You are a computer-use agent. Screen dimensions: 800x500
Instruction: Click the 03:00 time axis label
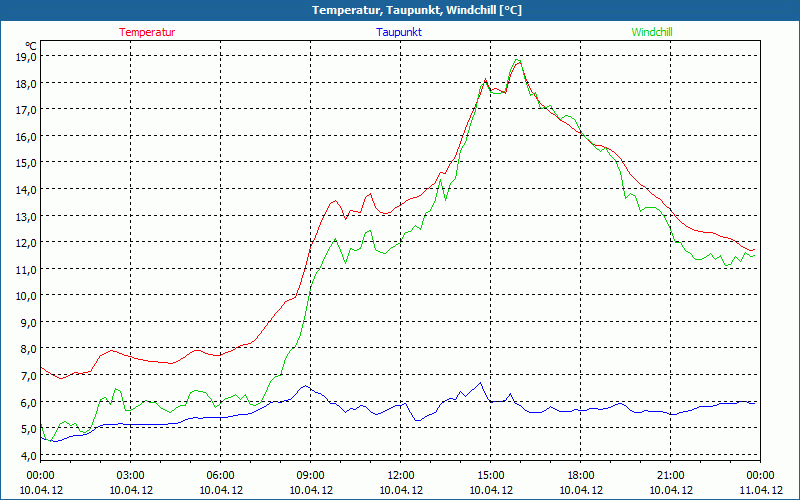click(x=131, y=476)
